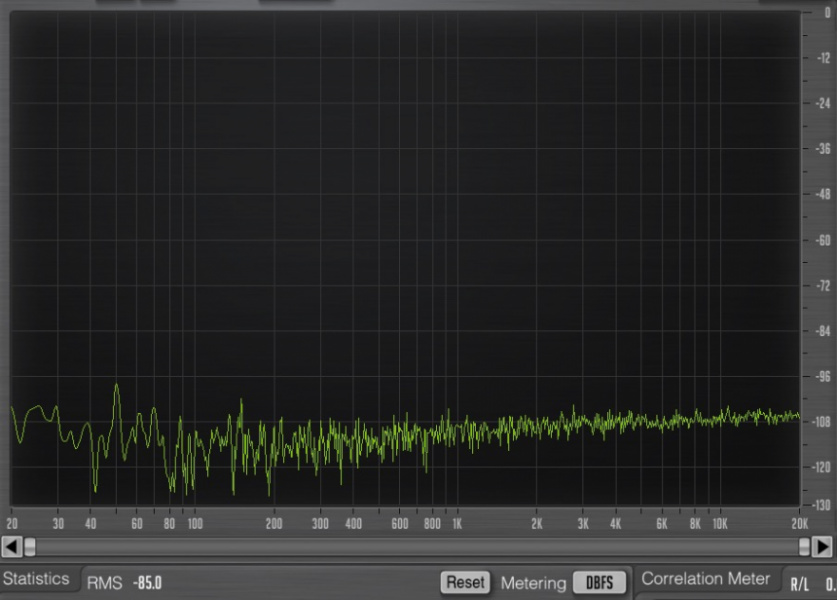Click the 20K frequency axis label
837x600 pixels.
(x=799, y=524)
